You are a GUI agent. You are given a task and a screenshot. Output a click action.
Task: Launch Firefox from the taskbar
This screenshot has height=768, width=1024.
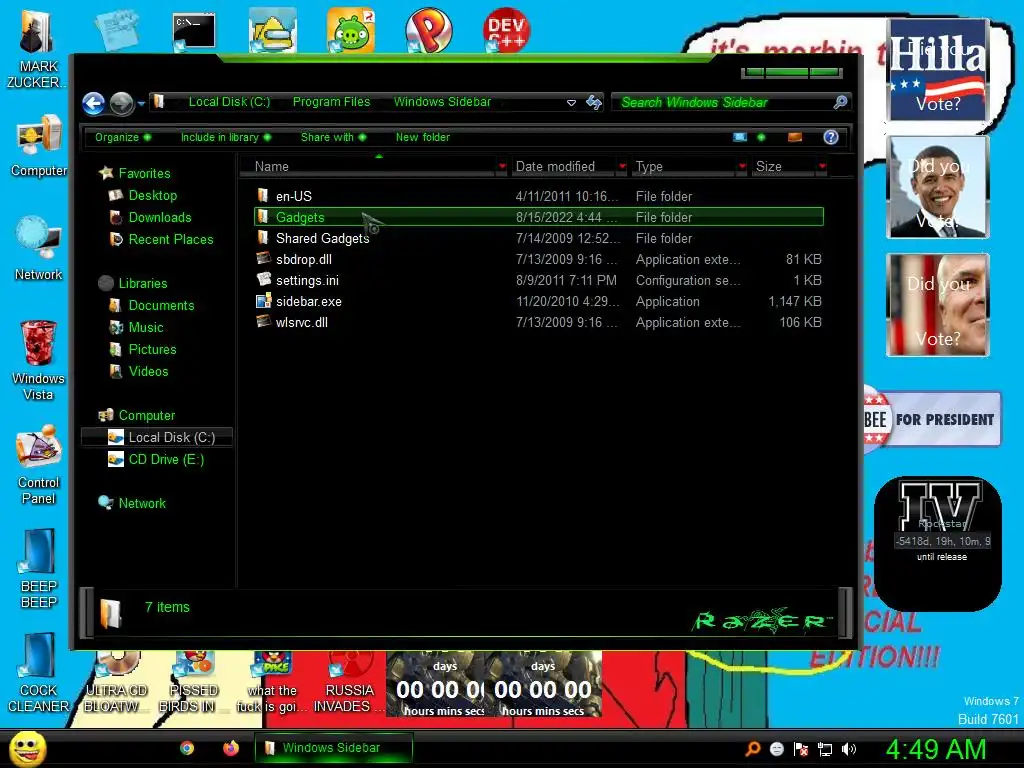click(x=231, y=748)
